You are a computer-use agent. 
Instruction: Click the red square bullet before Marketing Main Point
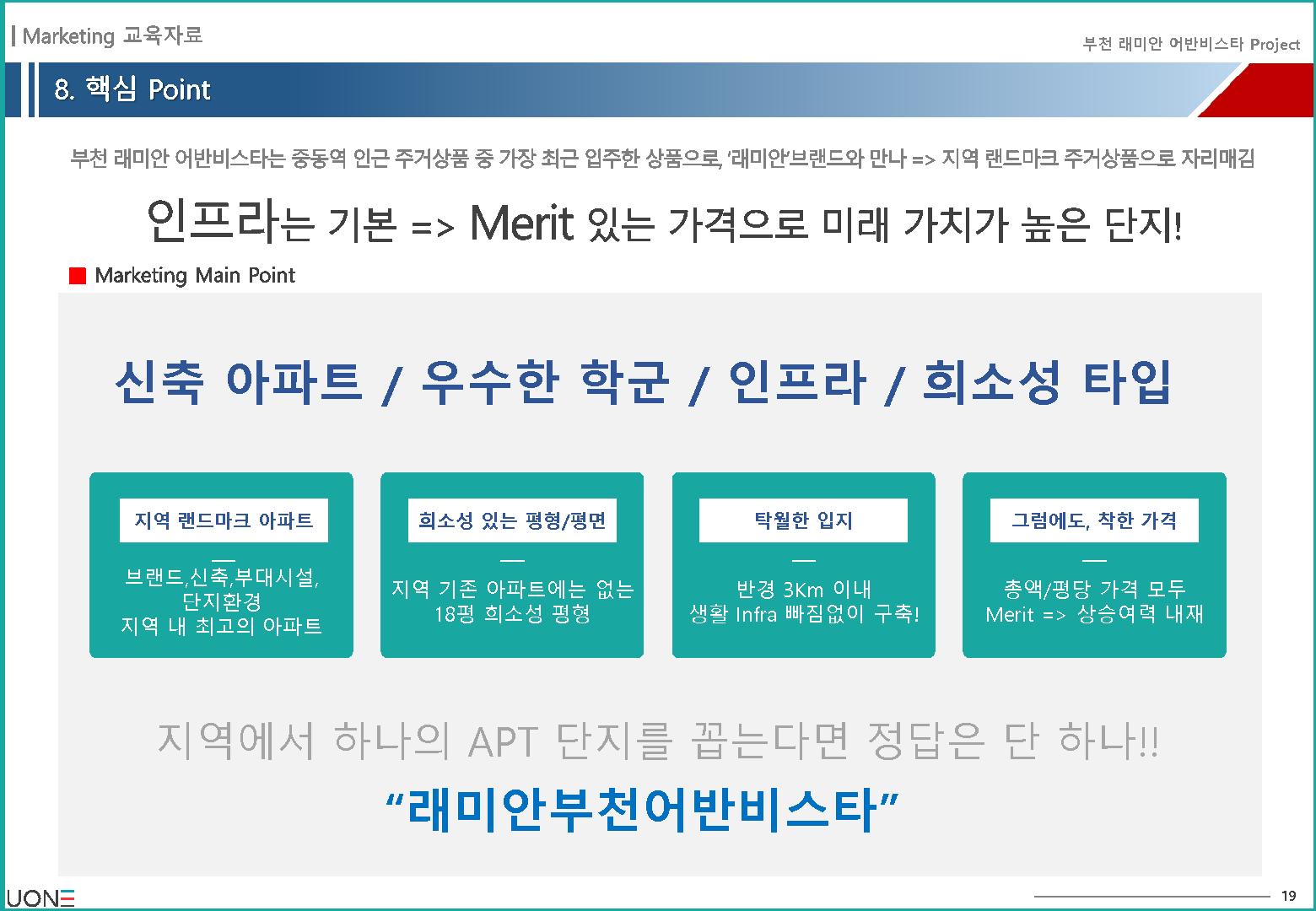click(78, 276)
